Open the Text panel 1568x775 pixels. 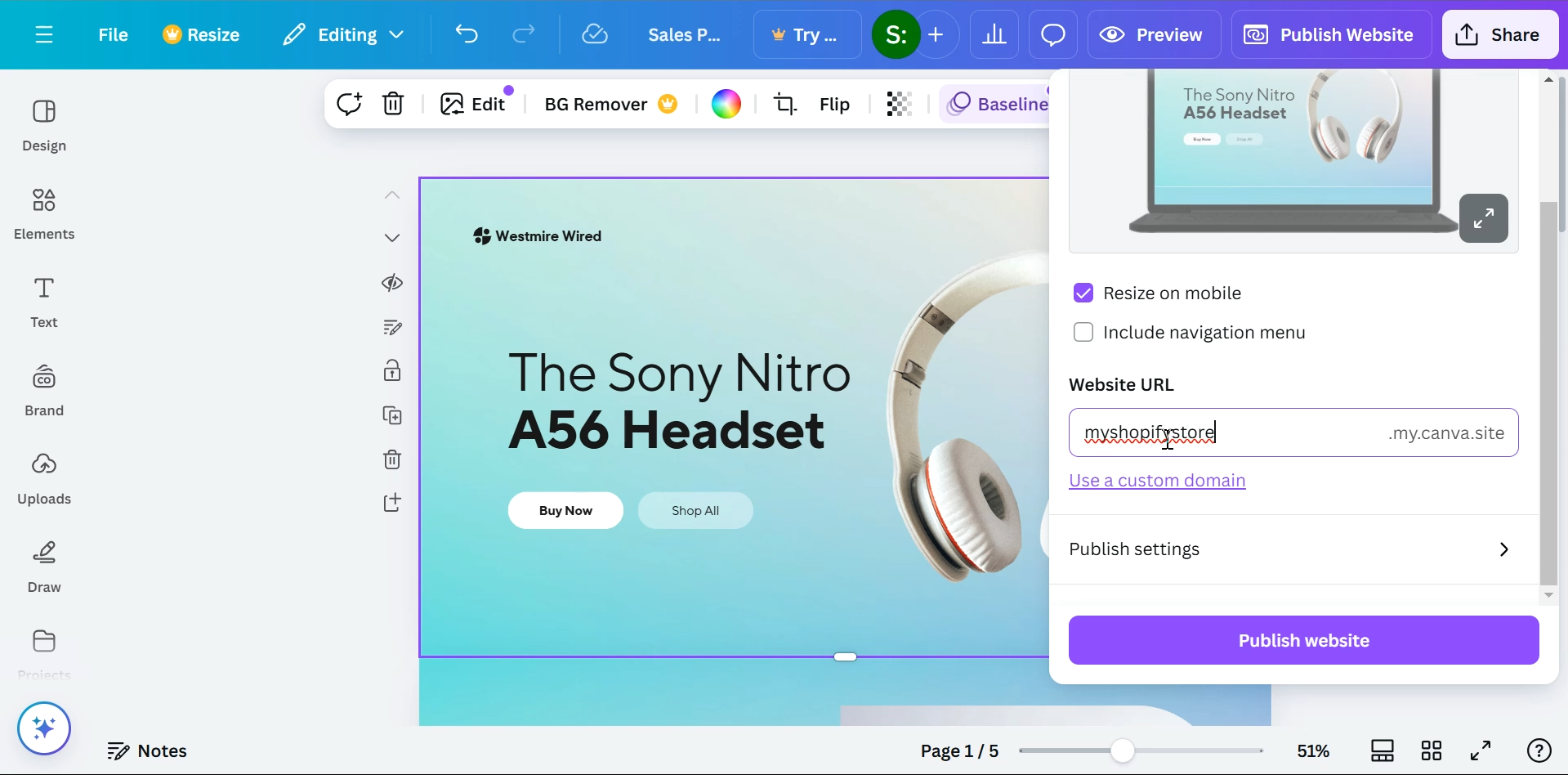click(x=44, y=302)
